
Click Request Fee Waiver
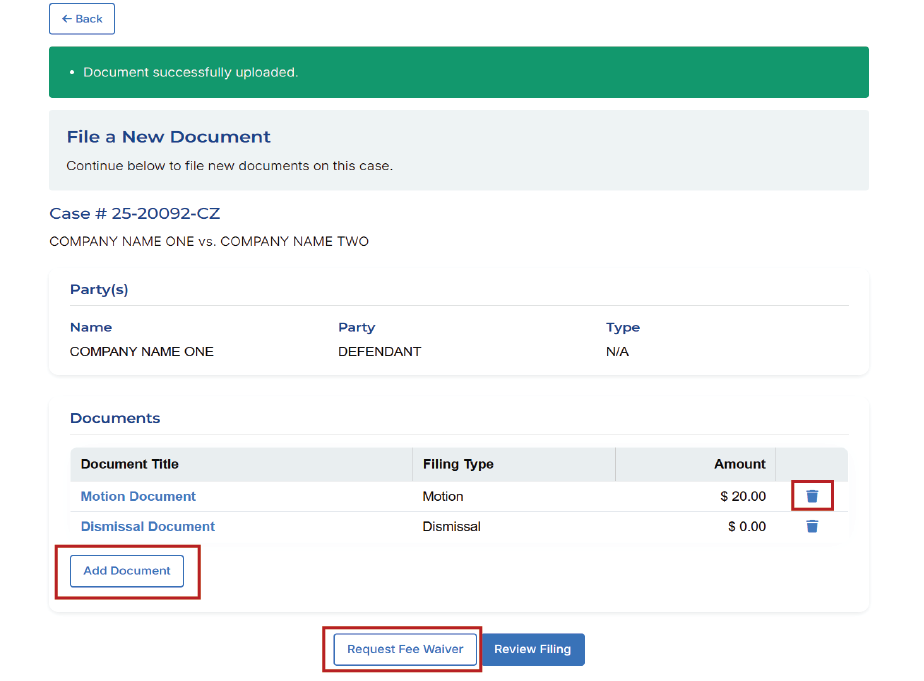(405, 649)
